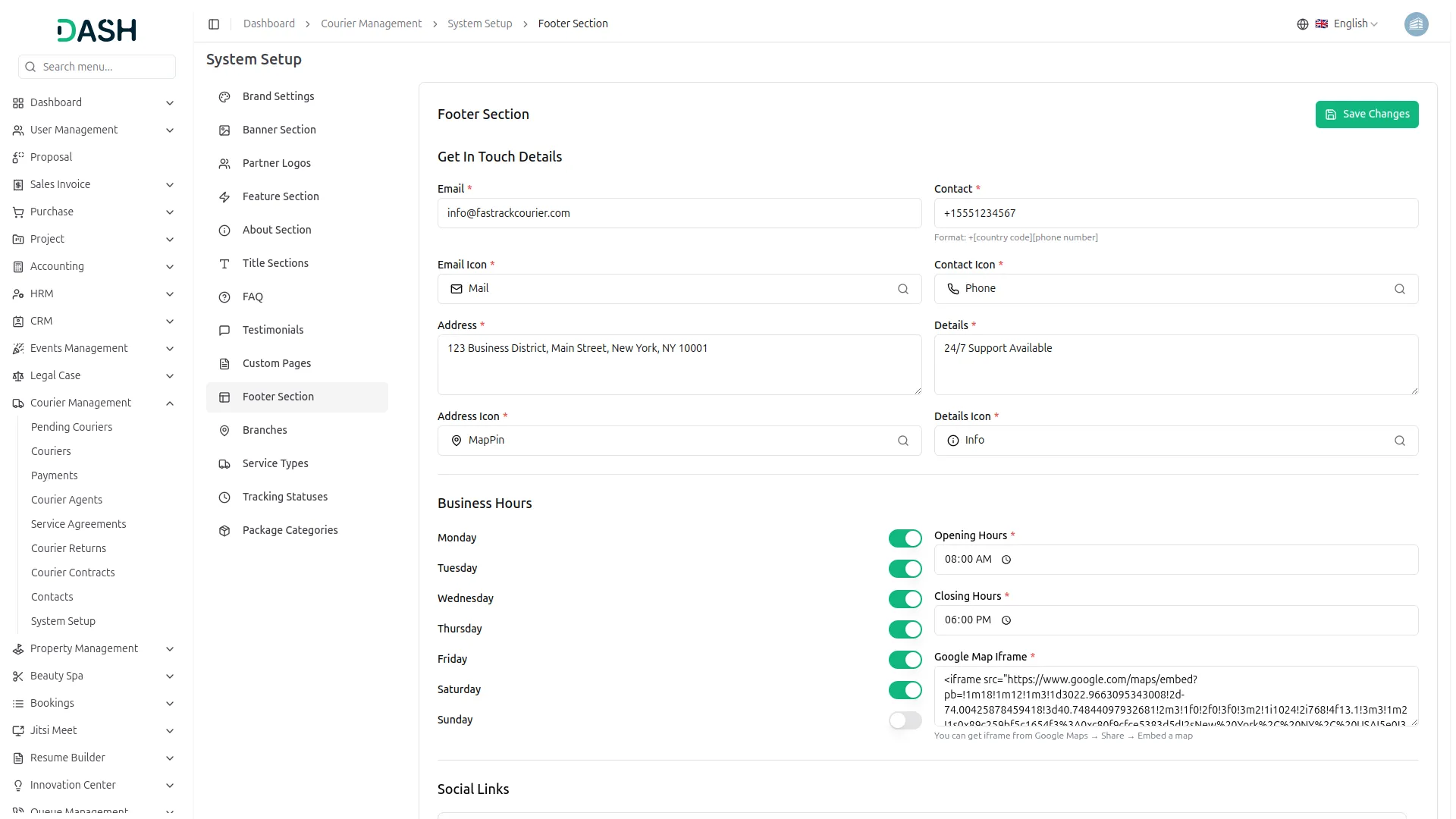Go to Courier Management breadcrumb link
The image size is (1456, 819).
(371, 24)
